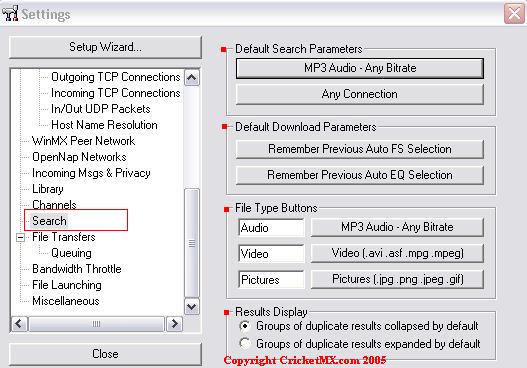
Task: Open OpenNap Networks settings
Action: point(79,157)
